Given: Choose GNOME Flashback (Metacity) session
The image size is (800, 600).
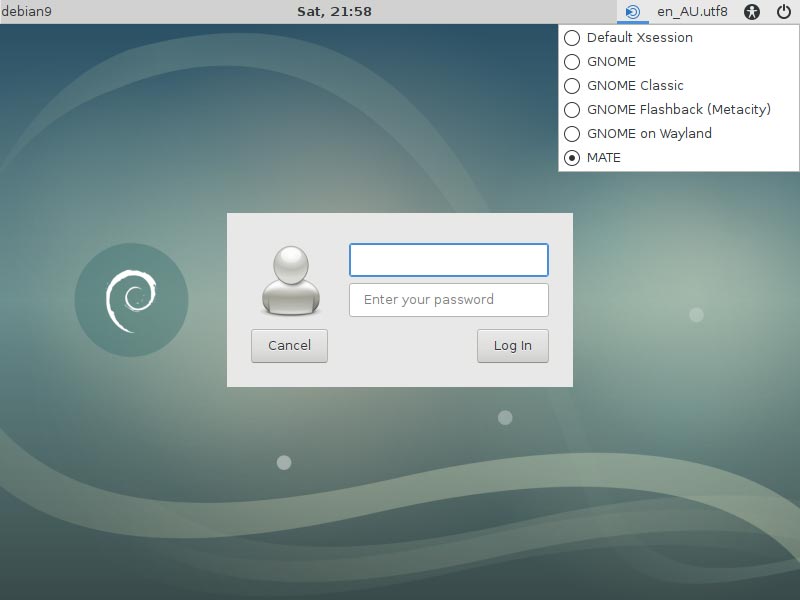Looking at the screenshot, I should coord(679,110).
